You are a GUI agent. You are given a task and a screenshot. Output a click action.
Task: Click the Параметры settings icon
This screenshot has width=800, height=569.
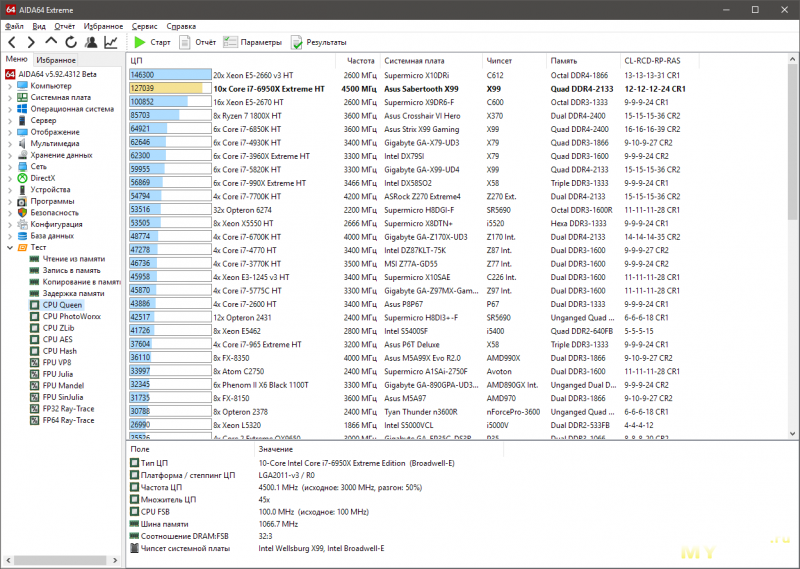click(x=230, y=42)
